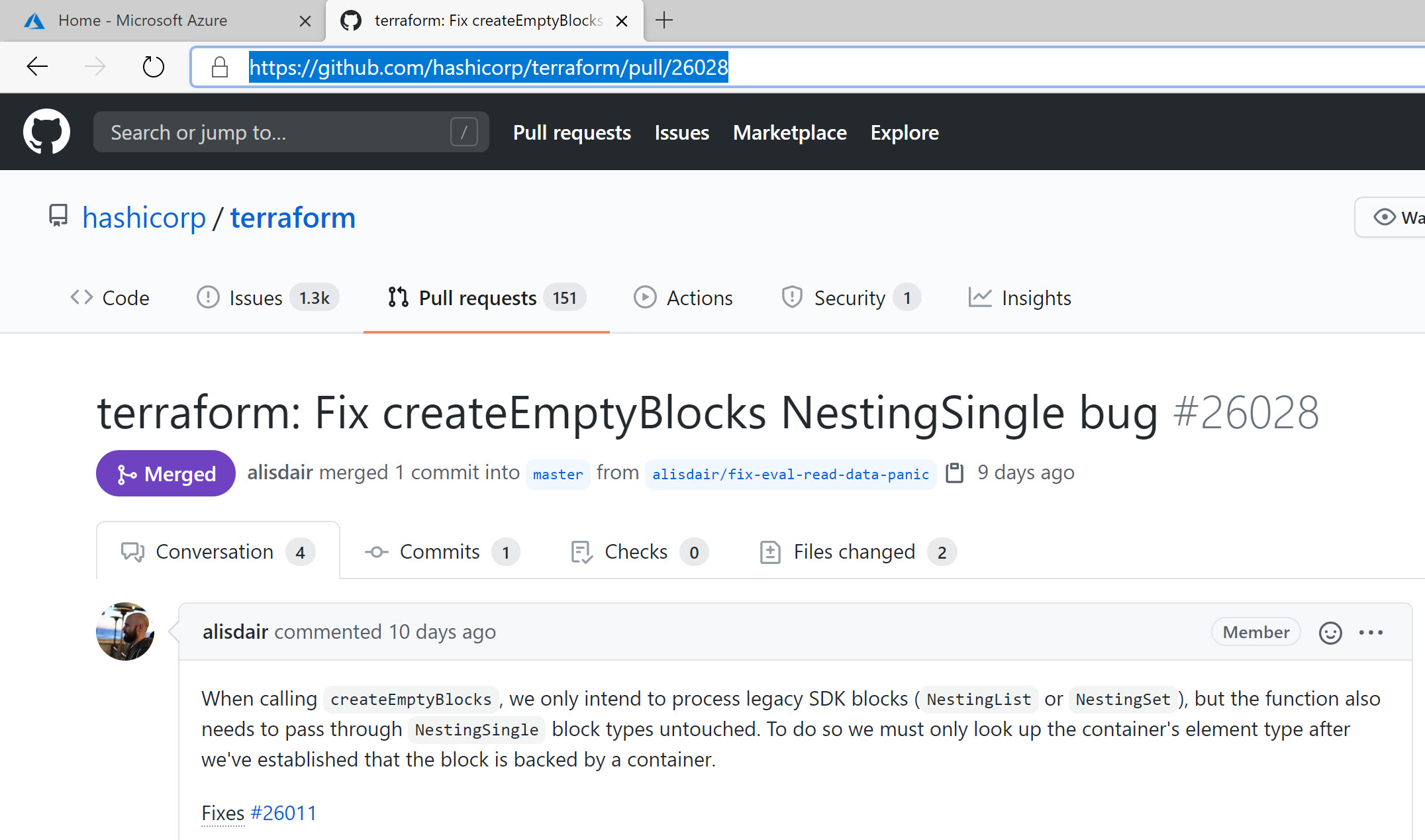Image resolution: width=1425 pixels, height=840 pixels.
Task: Click the padlock icon in the address bar
Action: click(220, 66)
